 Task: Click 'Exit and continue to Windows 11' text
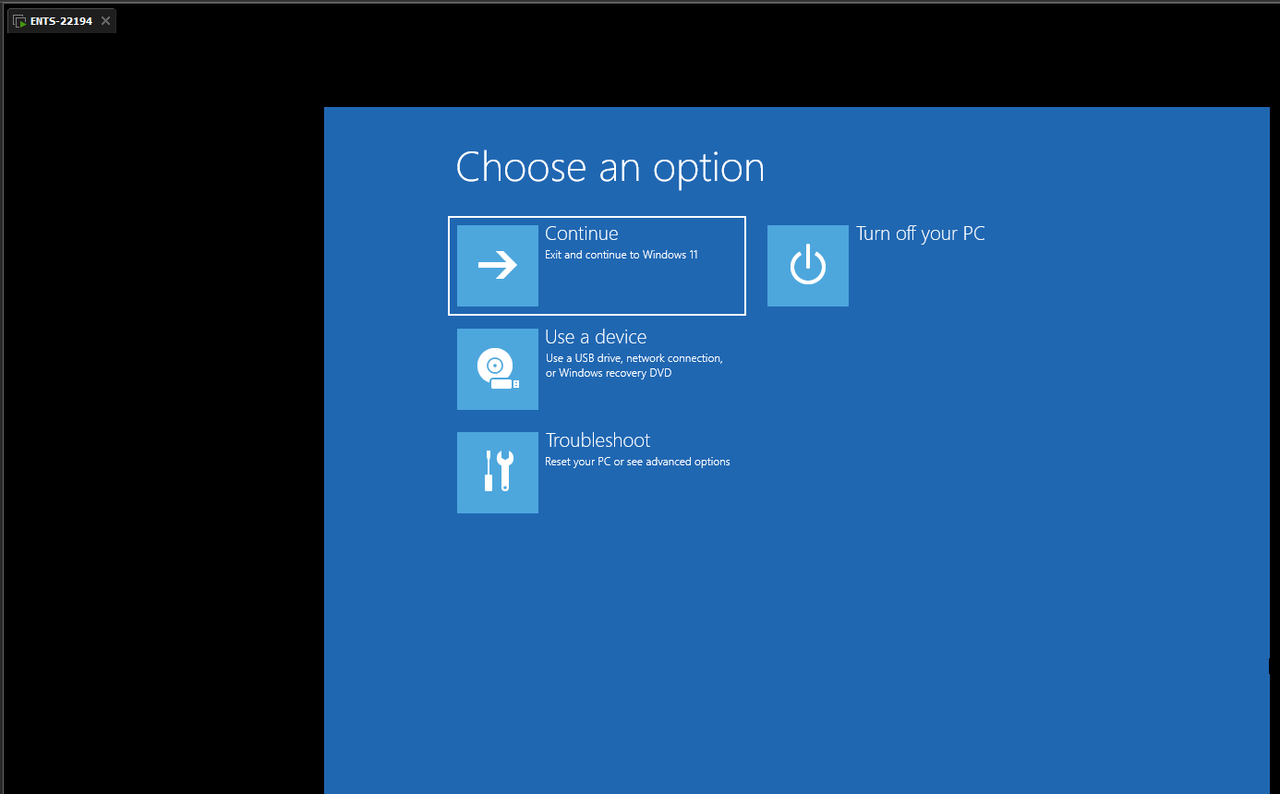(621, 255)
